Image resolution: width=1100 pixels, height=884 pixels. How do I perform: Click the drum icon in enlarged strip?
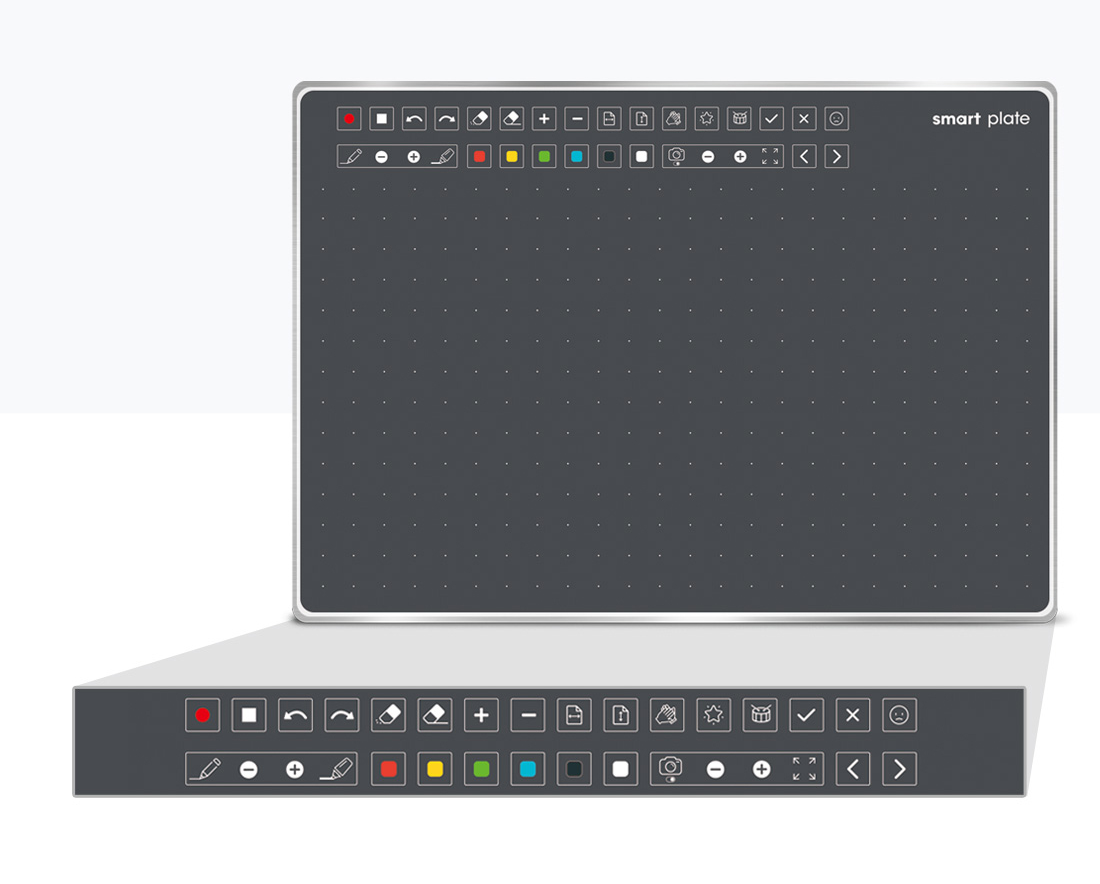tap(760, 715)
